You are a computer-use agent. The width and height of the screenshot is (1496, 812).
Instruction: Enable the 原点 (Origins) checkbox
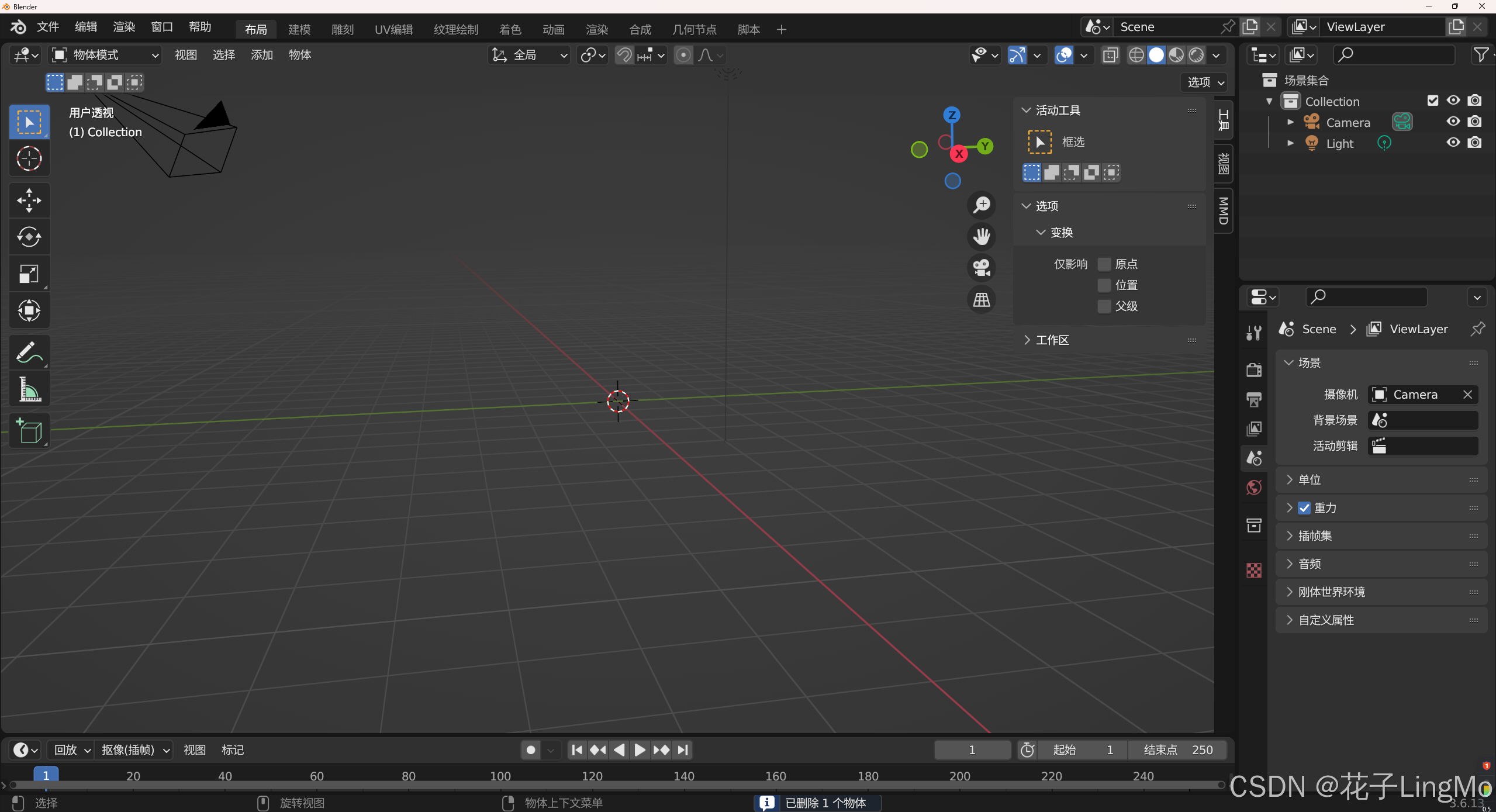(x=1104, y=264)
